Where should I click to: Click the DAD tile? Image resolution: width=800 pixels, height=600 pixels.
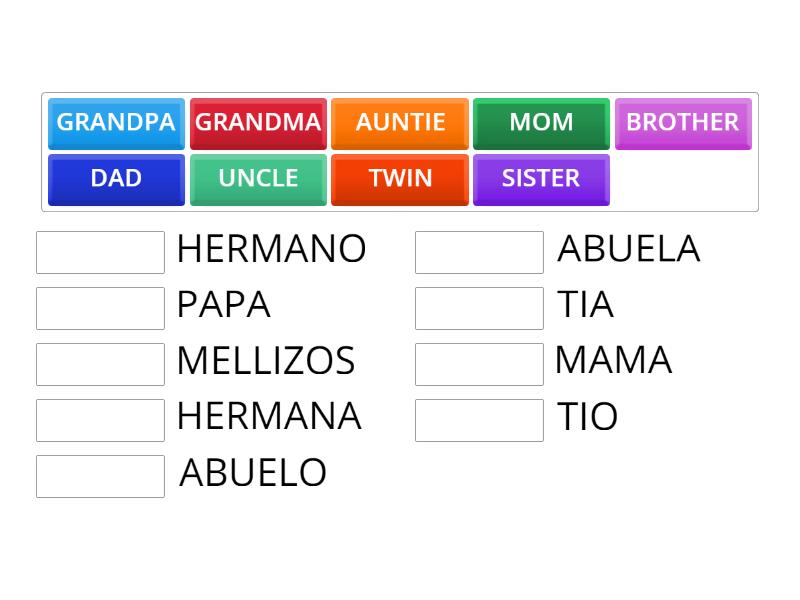pyautogui.click(x=115, y=179)
